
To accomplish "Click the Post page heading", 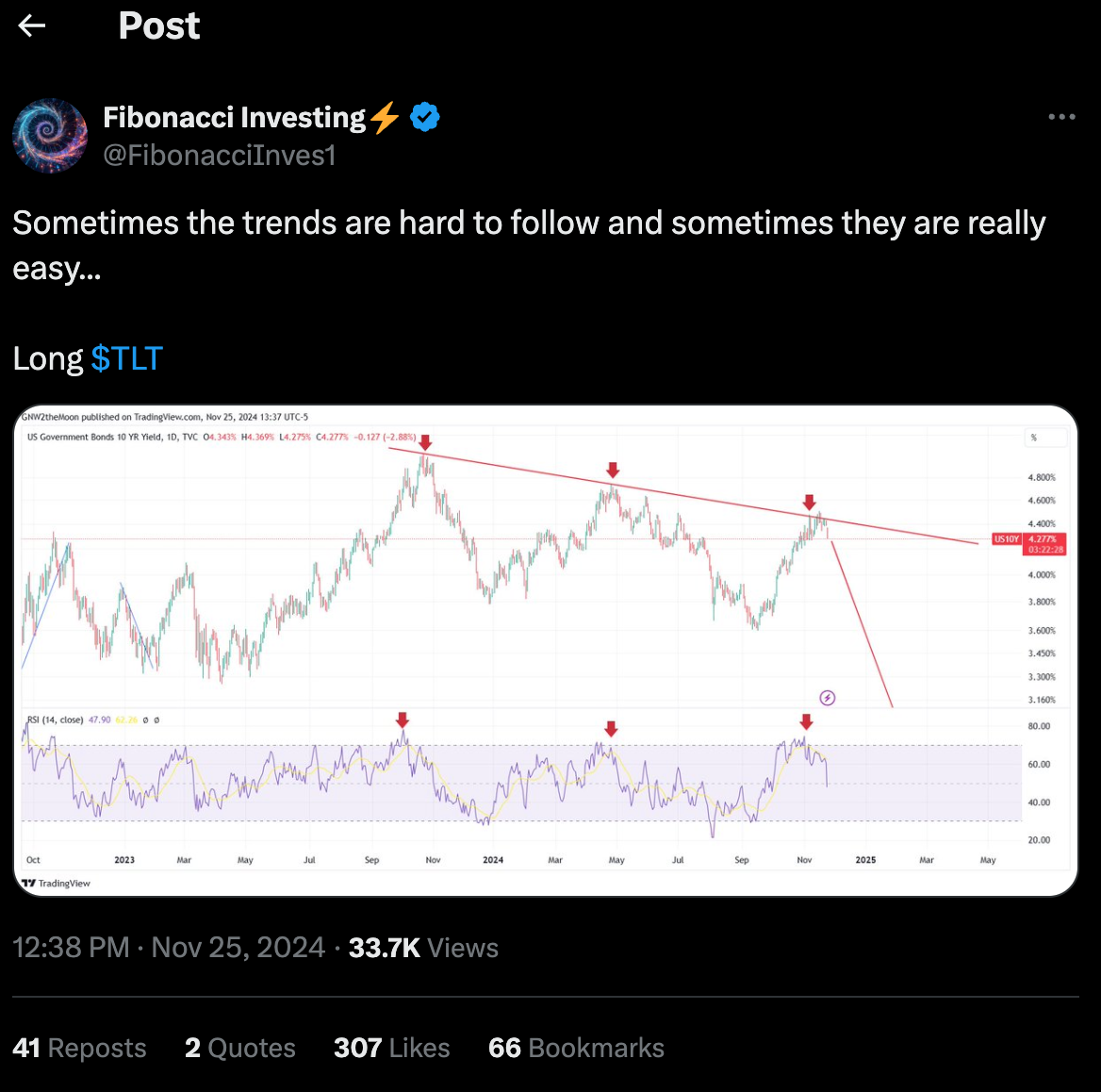I will [159, 26].
